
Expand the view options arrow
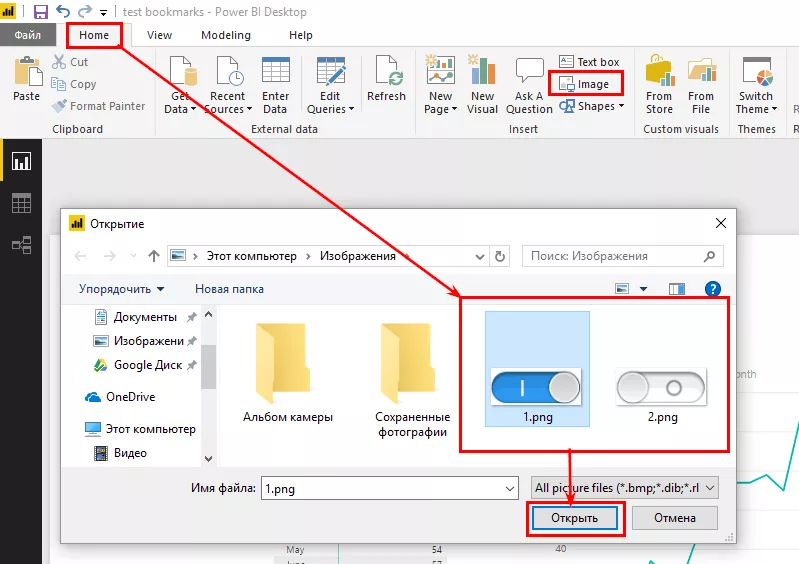pyautogui.click(x=644, y=289)
